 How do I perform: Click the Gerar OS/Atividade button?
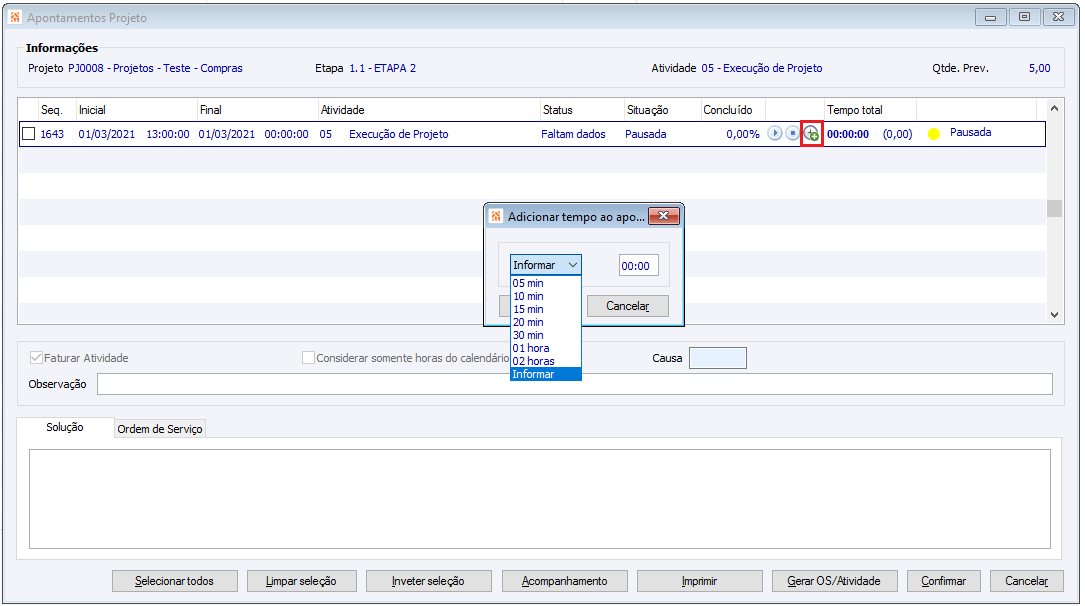[x=835, y=581]
